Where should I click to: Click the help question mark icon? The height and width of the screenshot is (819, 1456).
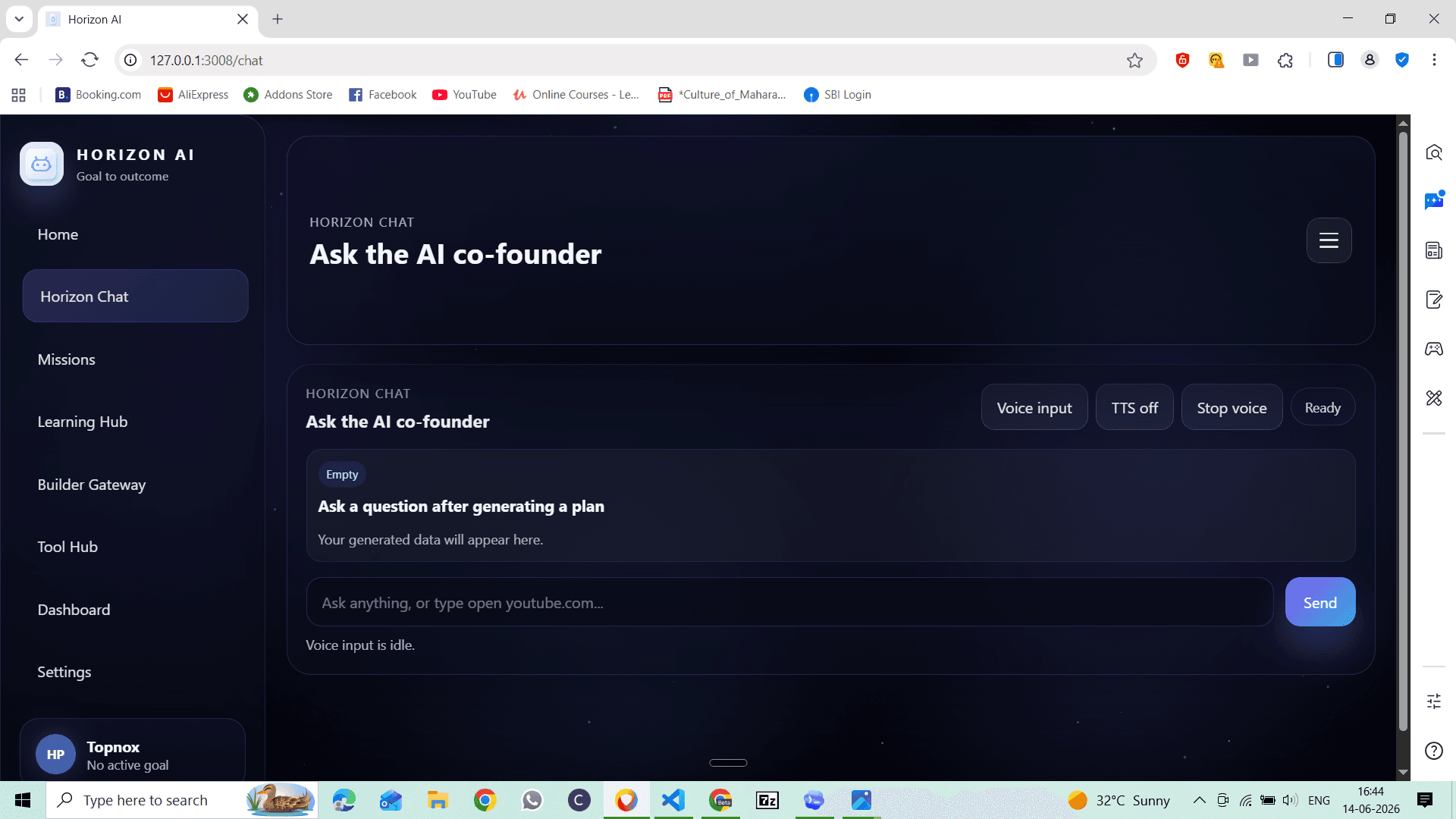(x=1433, y=751)
